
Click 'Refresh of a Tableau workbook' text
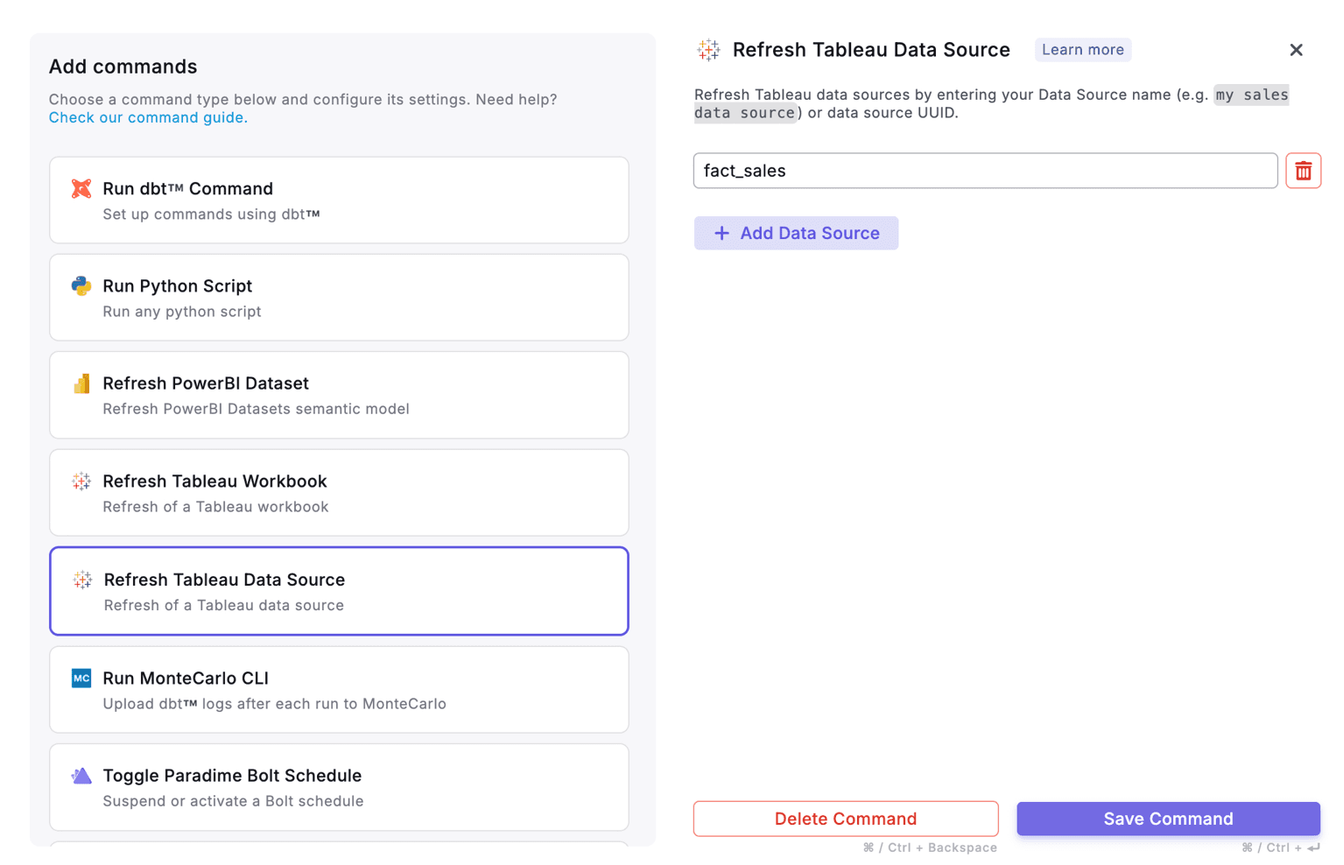coord(216,506)
